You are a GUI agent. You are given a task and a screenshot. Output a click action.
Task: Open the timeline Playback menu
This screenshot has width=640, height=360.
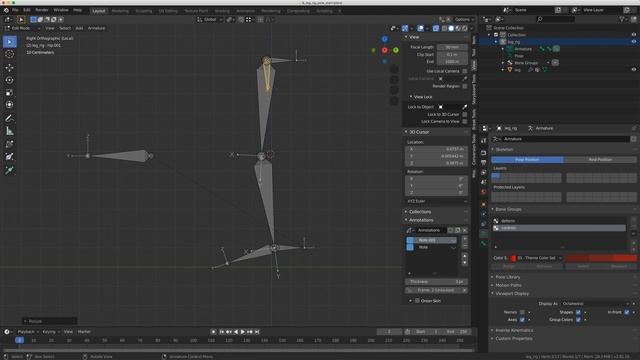tap(27, 332)
